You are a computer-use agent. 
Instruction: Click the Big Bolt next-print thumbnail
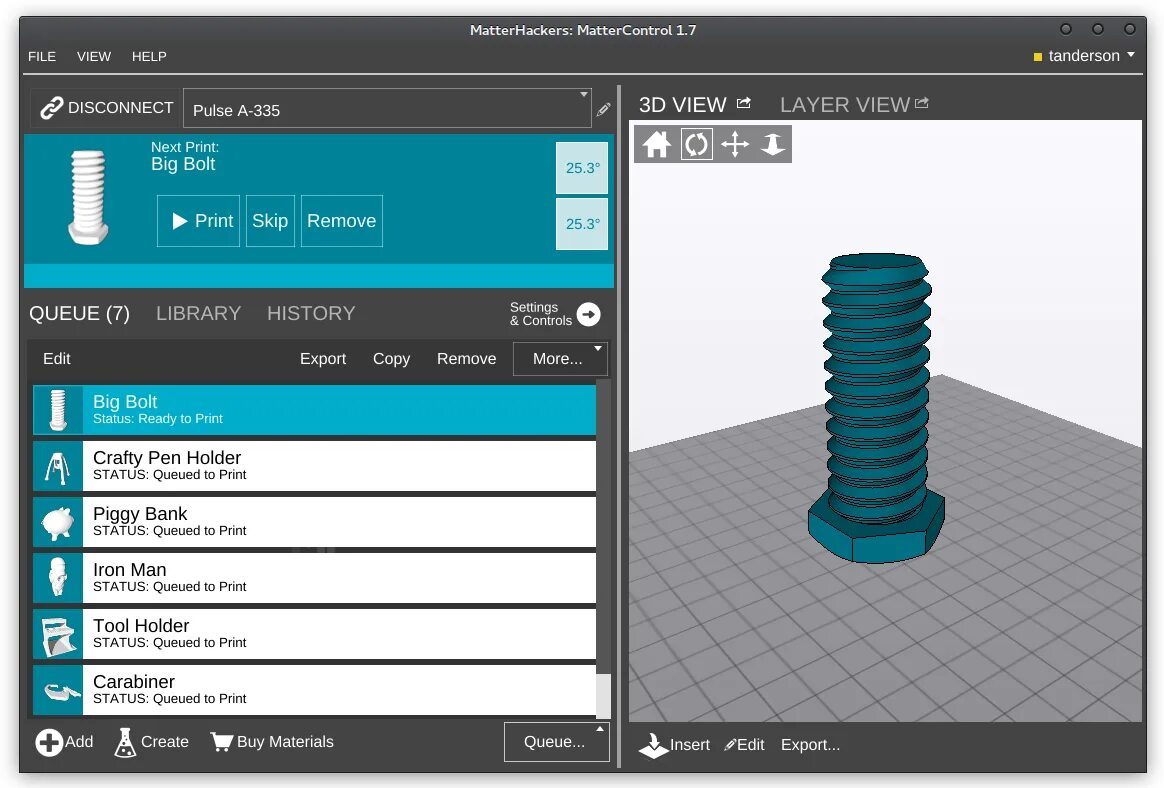point(88,197)
